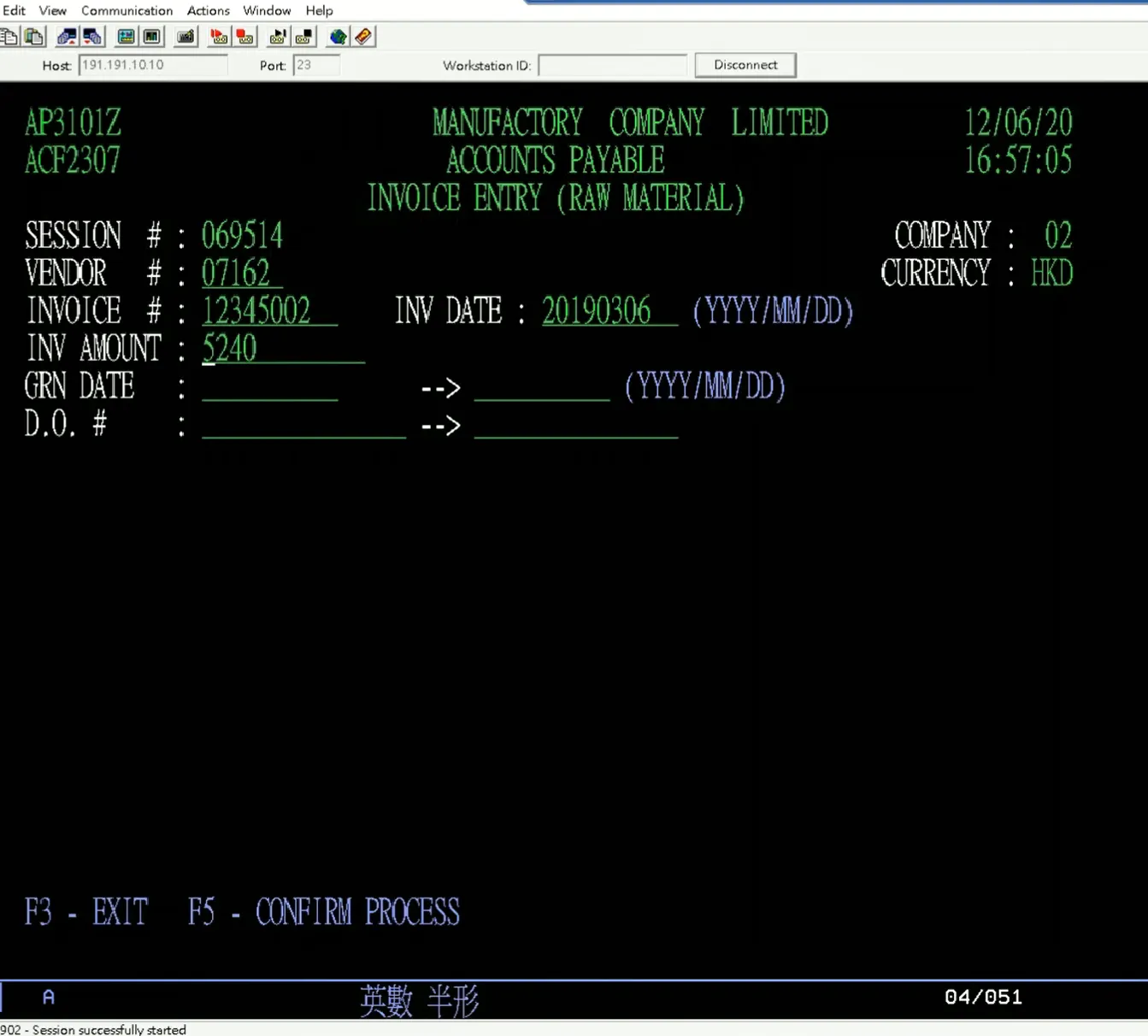The width and height of the screenshot is (1148, 1036).
Task: Click the session number 069514
Action: (x=242, y=236)
